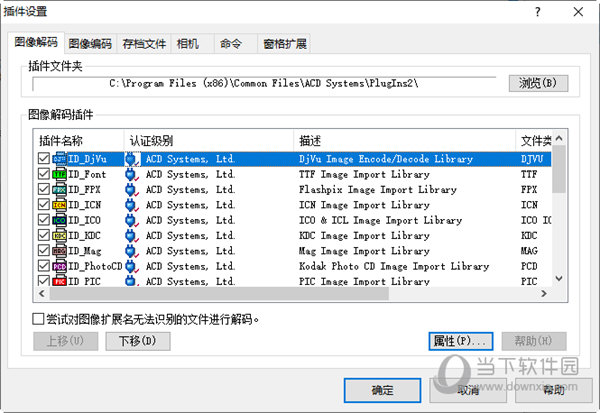This screenshot has height=413, width=600.
Task: Select 'ICO & ICL Image Import Library' text
Action: (380, 220)
